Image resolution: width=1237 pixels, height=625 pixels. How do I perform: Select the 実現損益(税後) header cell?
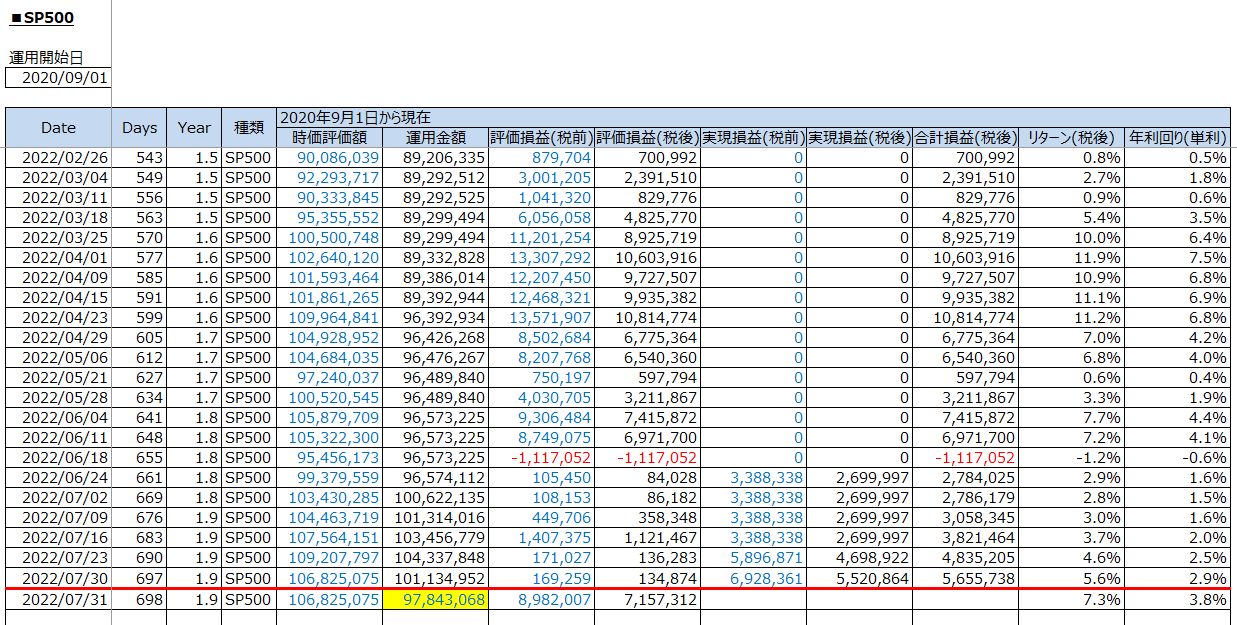click(x=859, y=137)
